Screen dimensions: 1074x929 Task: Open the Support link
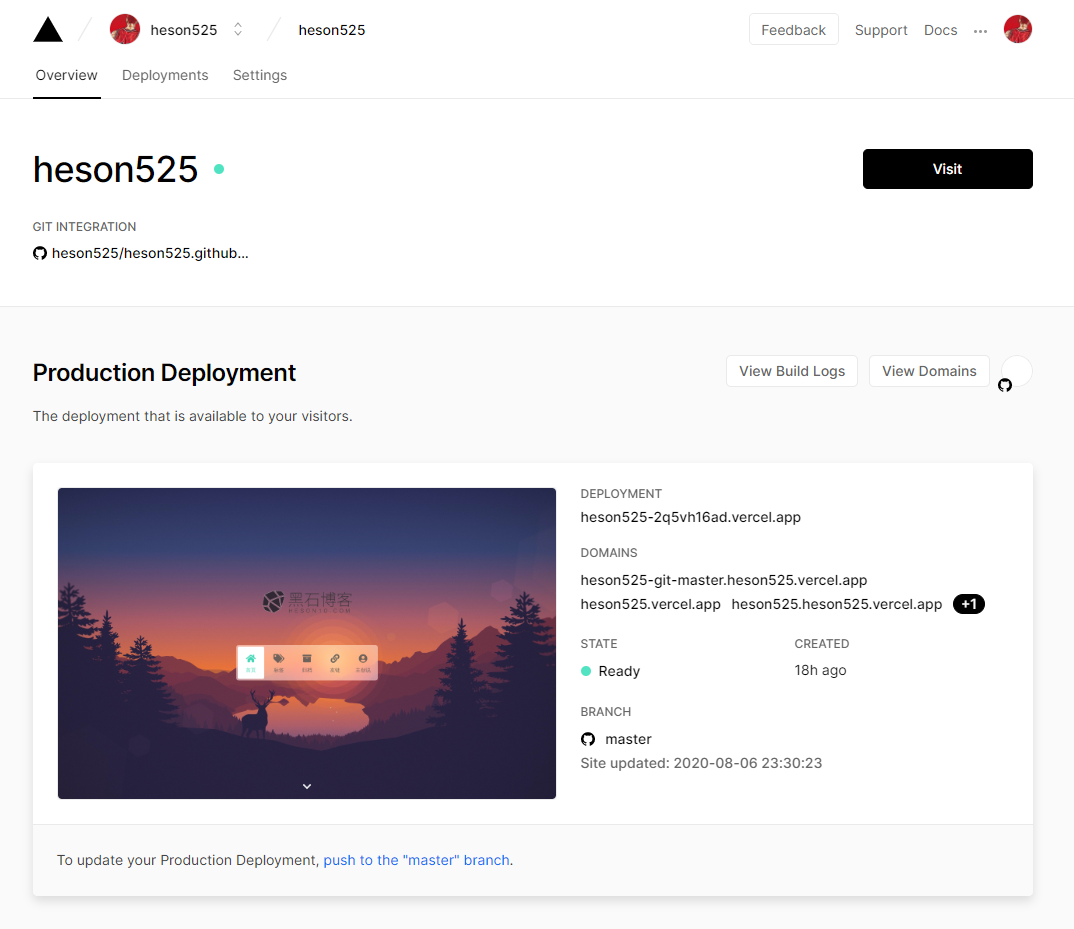click(x=881, y=30)
